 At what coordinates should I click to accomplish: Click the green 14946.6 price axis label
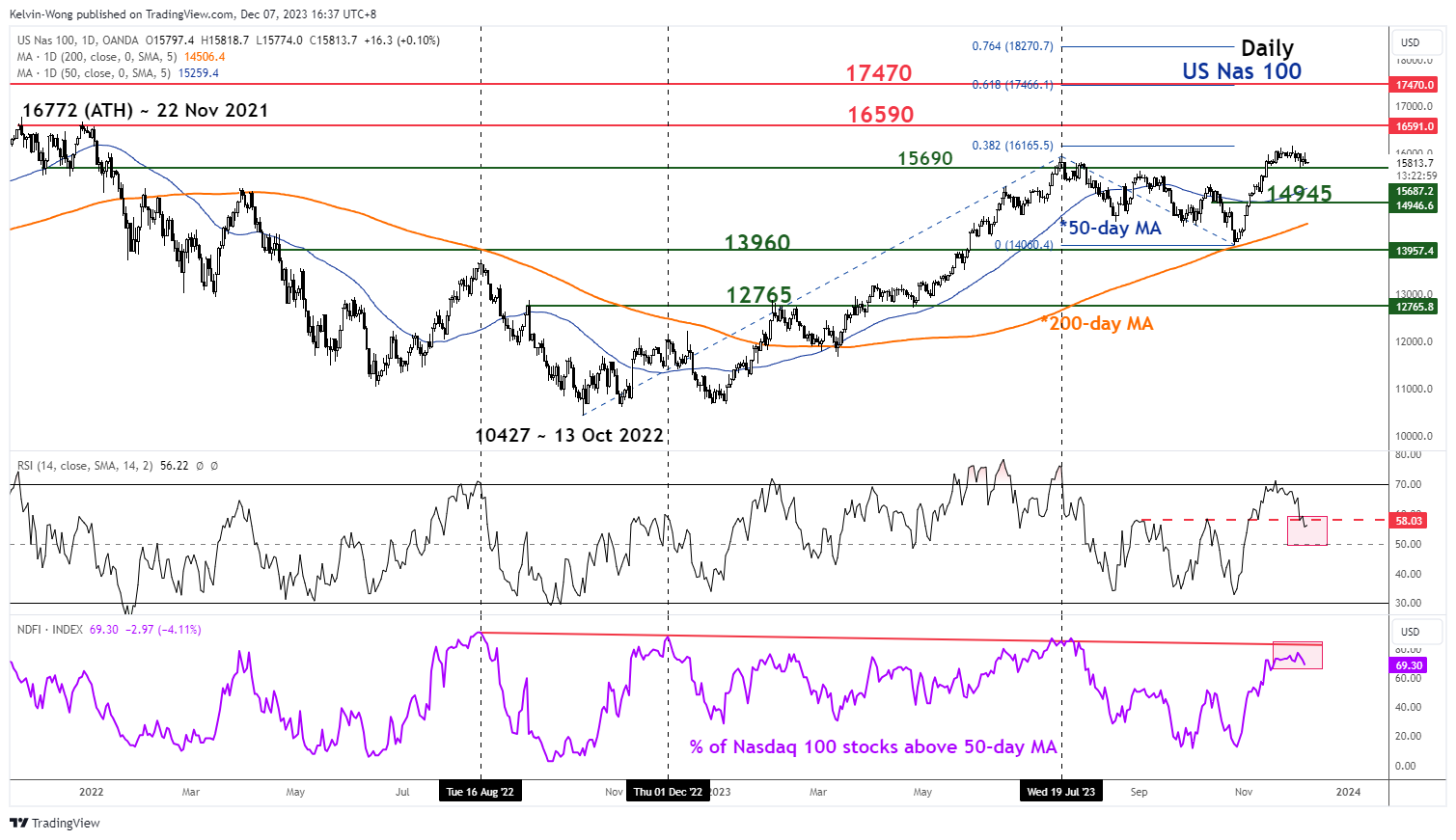point(1415,205)
